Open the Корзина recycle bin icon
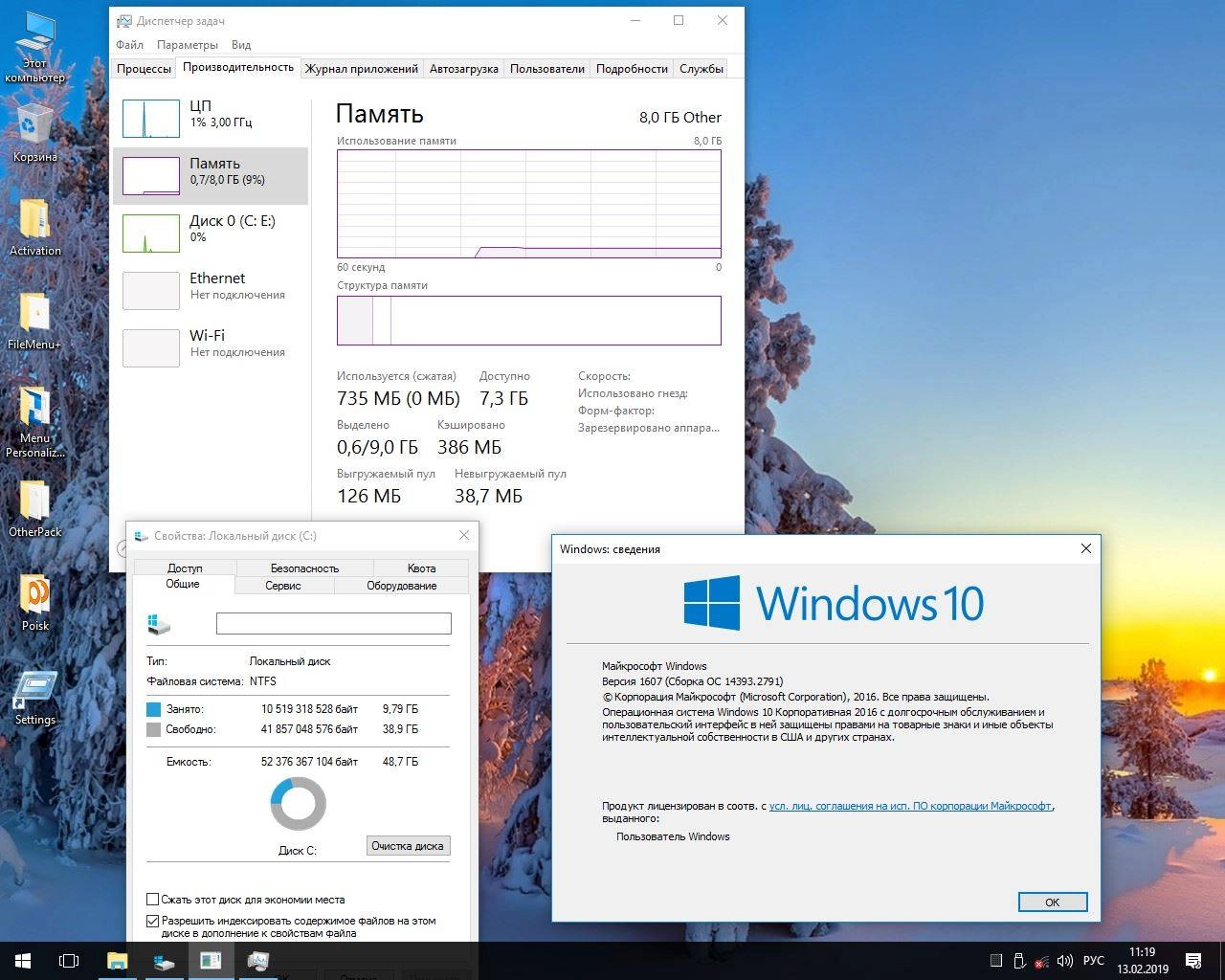The height and width of the screenshot is (980, 1225). (x=34, y=134)
